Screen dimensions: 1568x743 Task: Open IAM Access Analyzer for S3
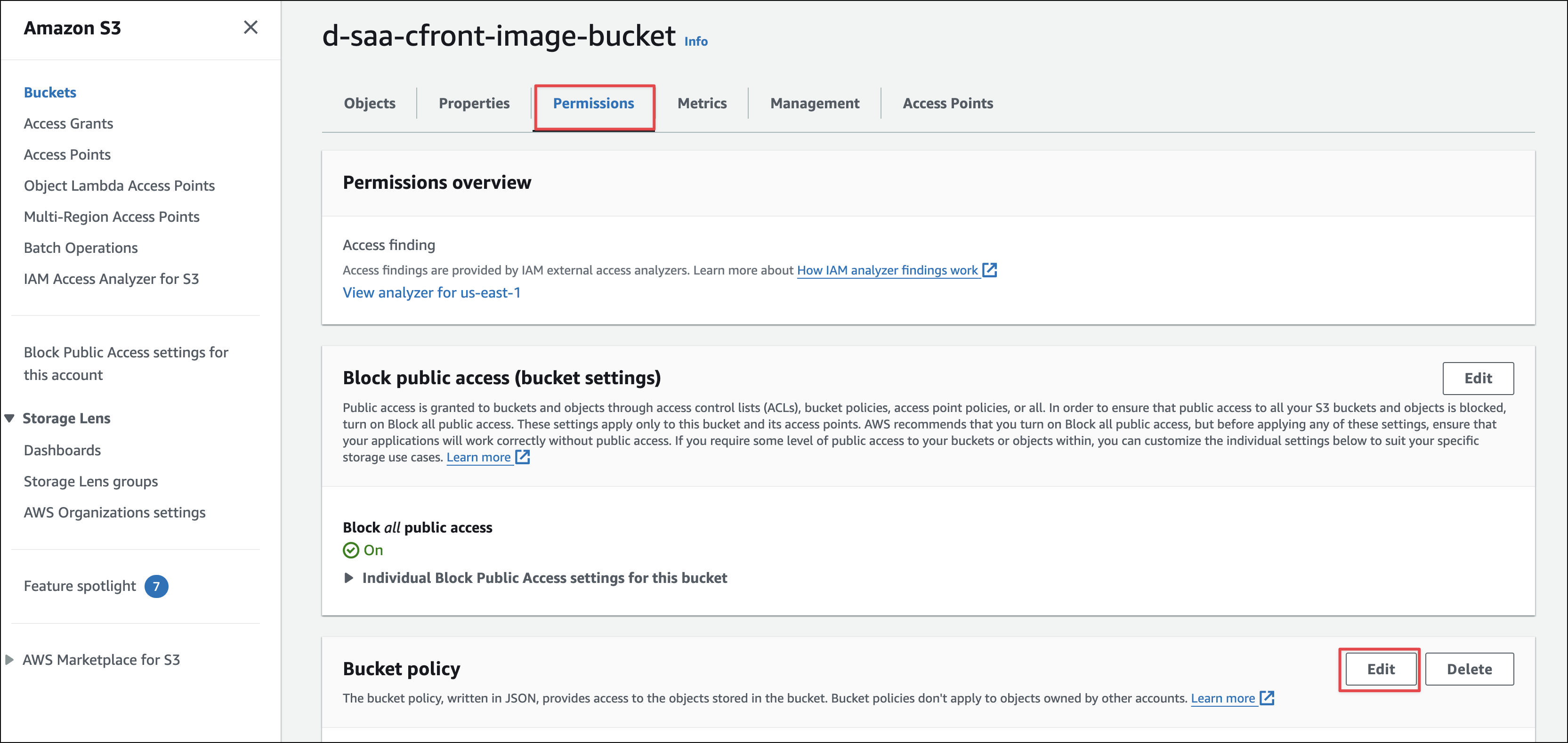[x=112, y=279]
